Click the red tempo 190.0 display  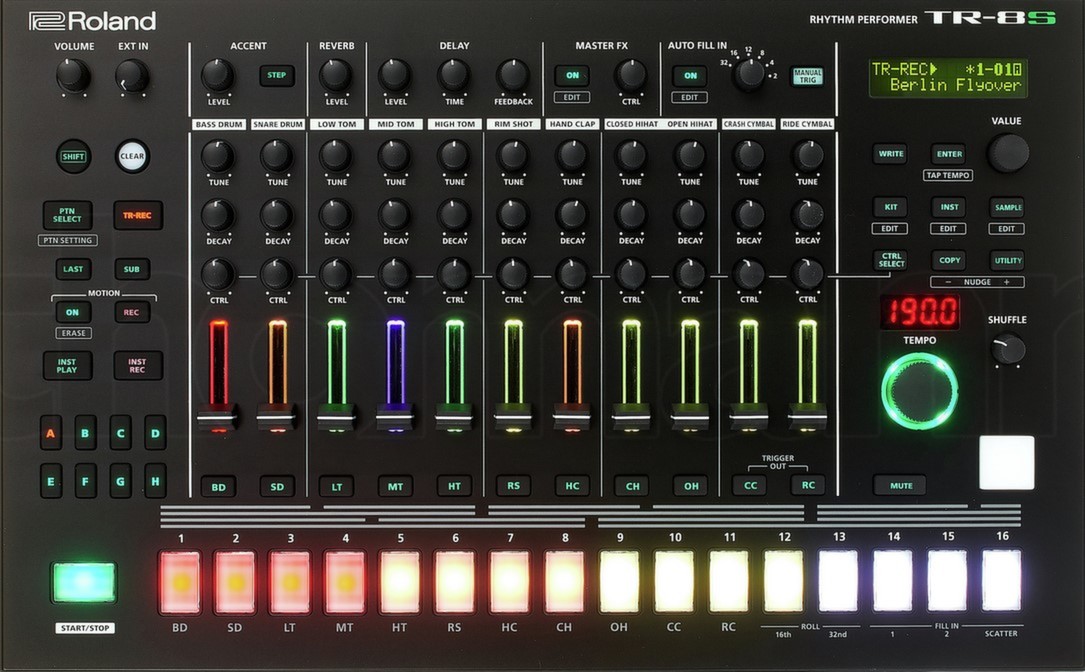(x=920, y=312)
